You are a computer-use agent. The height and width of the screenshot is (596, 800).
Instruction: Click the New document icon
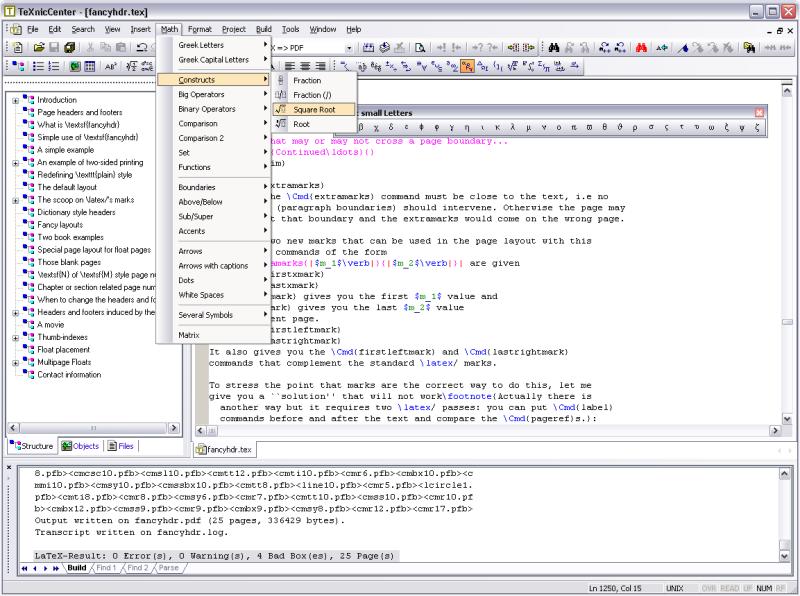pyautogui.click(x=18, y=48)
